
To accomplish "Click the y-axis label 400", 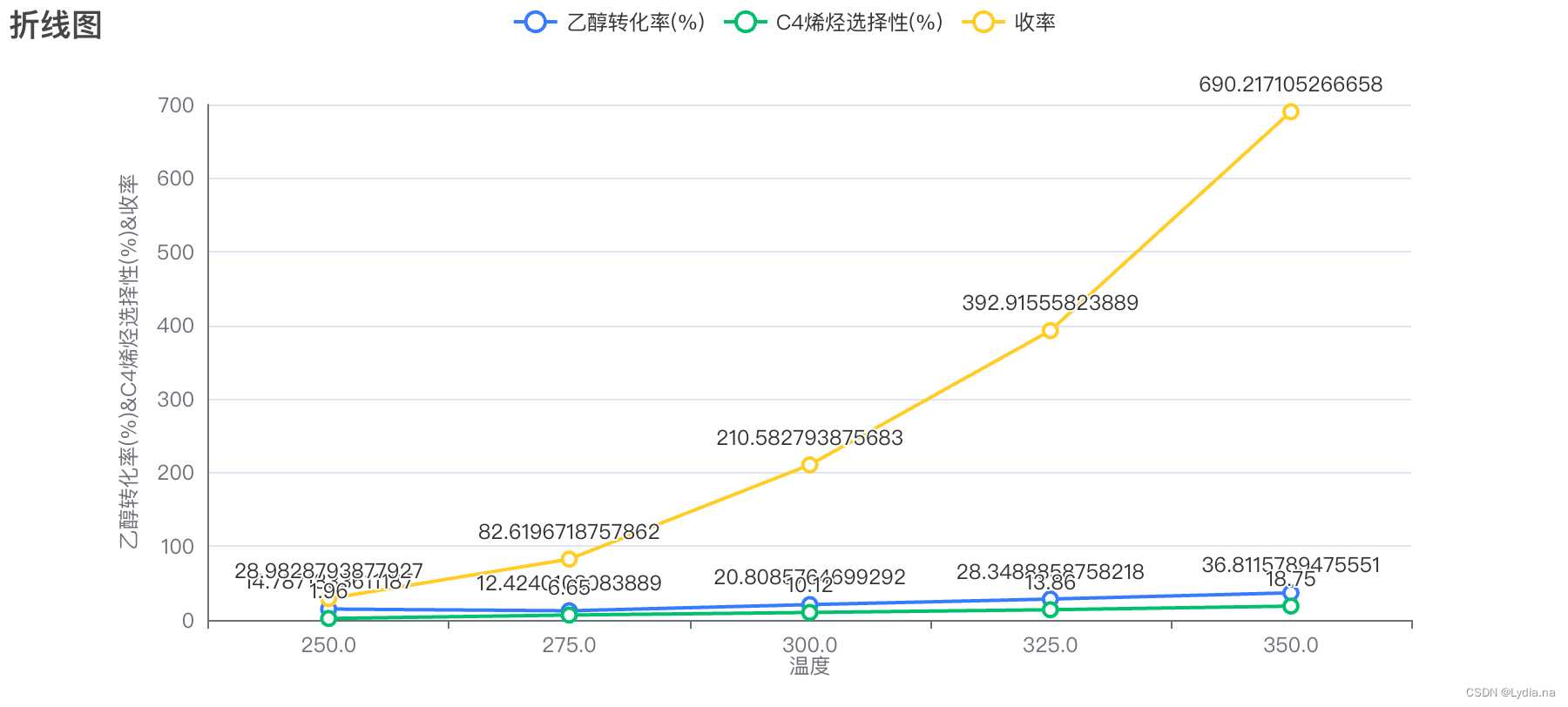I will (176, 326).
